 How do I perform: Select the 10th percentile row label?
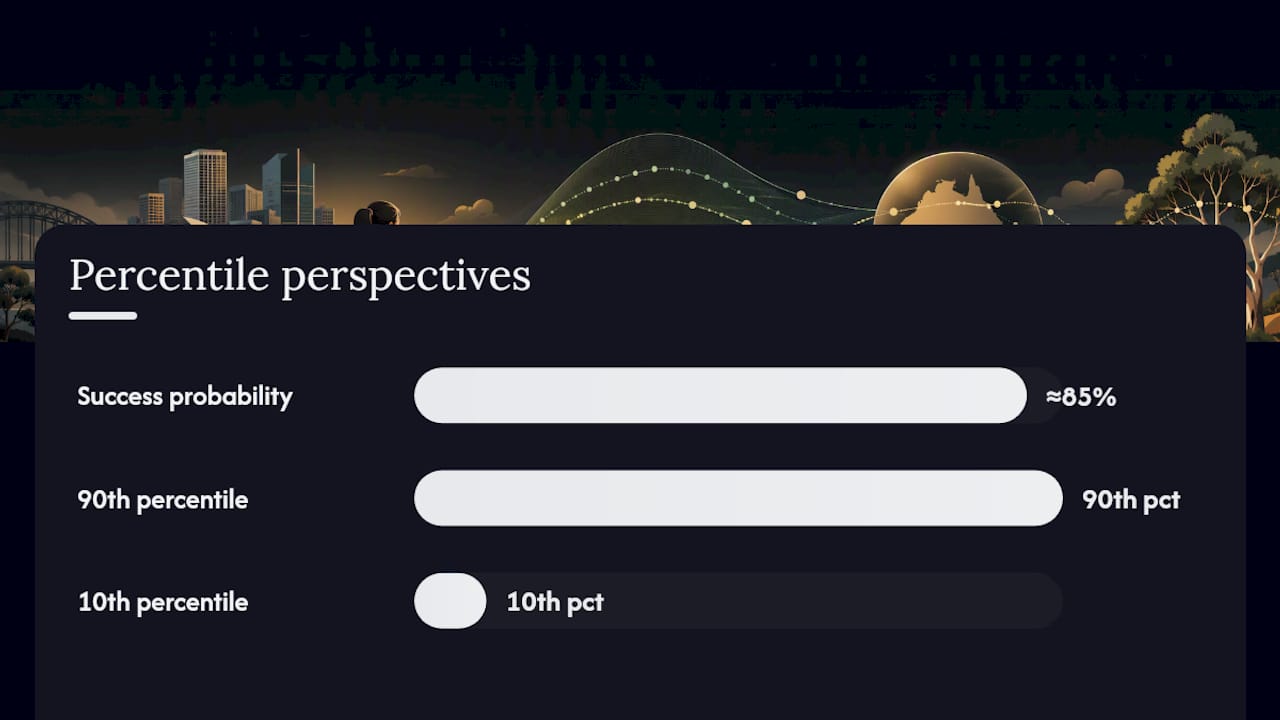point(163,602)
